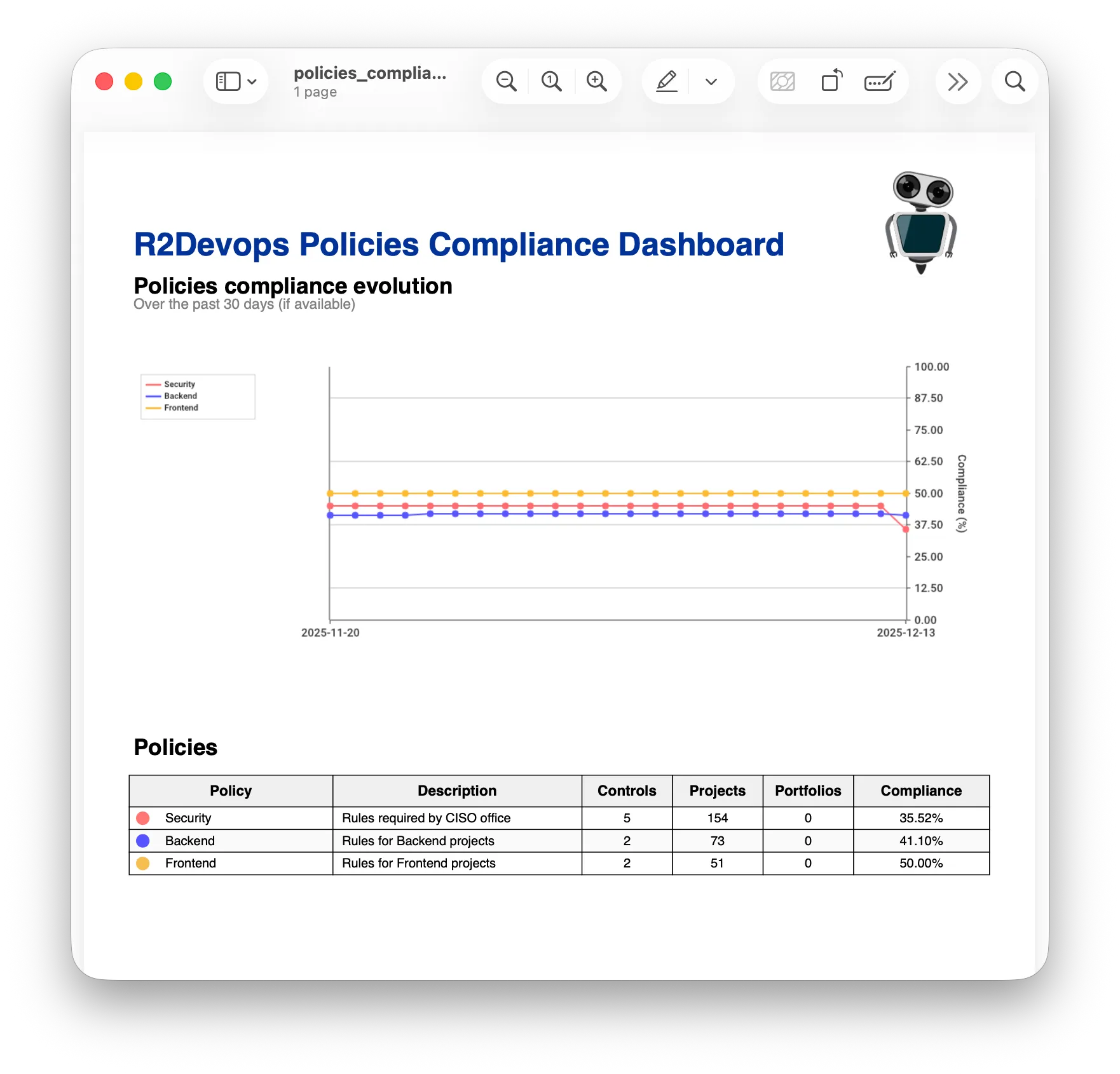Click the 2025-12-13 date label on the chart
The image size is (1120, 1074).
(x=905, y=632)
